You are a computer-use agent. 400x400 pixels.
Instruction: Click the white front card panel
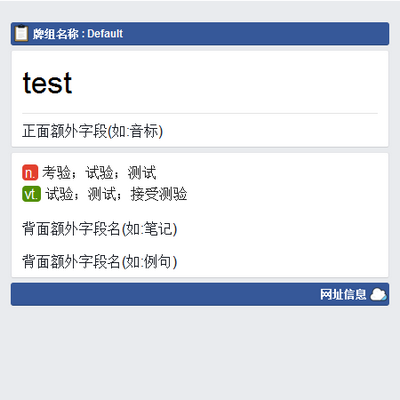coord(200,99)
